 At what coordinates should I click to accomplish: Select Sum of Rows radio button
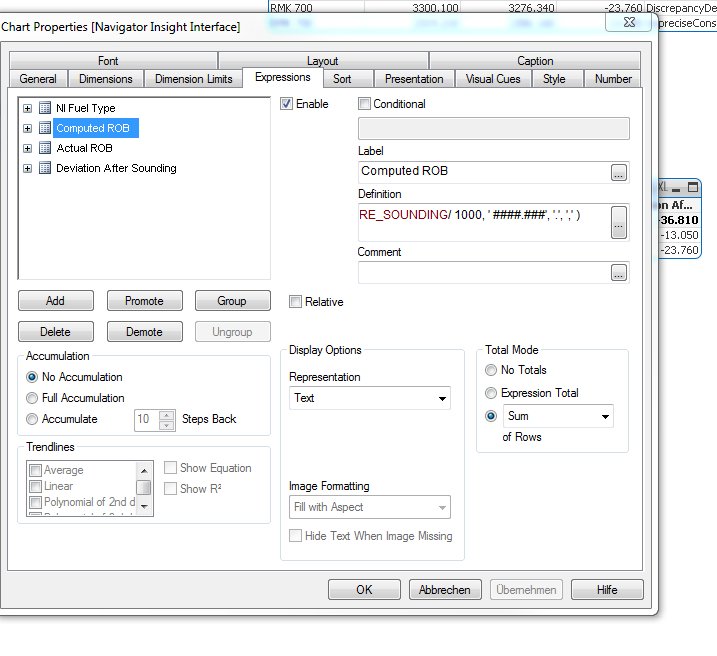click(x=491, y=416)
